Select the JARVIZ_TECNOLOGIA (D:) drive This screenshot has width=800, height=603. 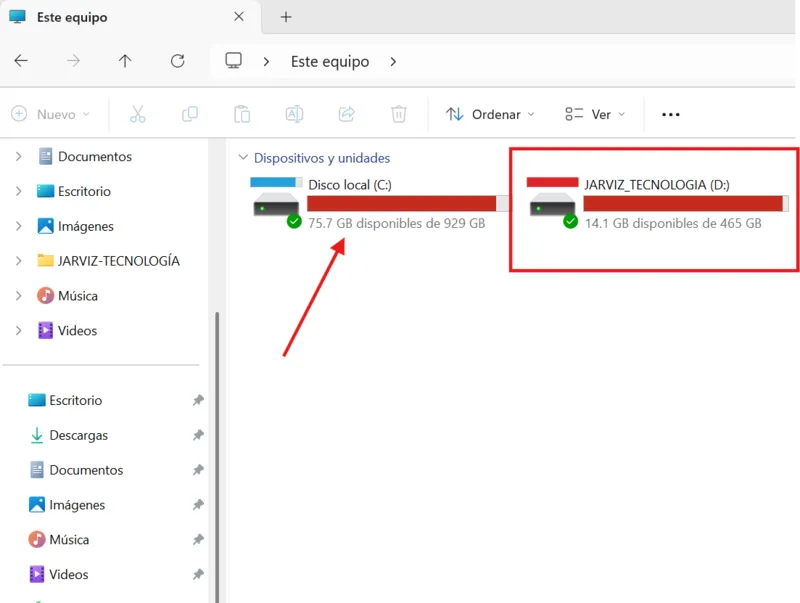coord(658,204)
